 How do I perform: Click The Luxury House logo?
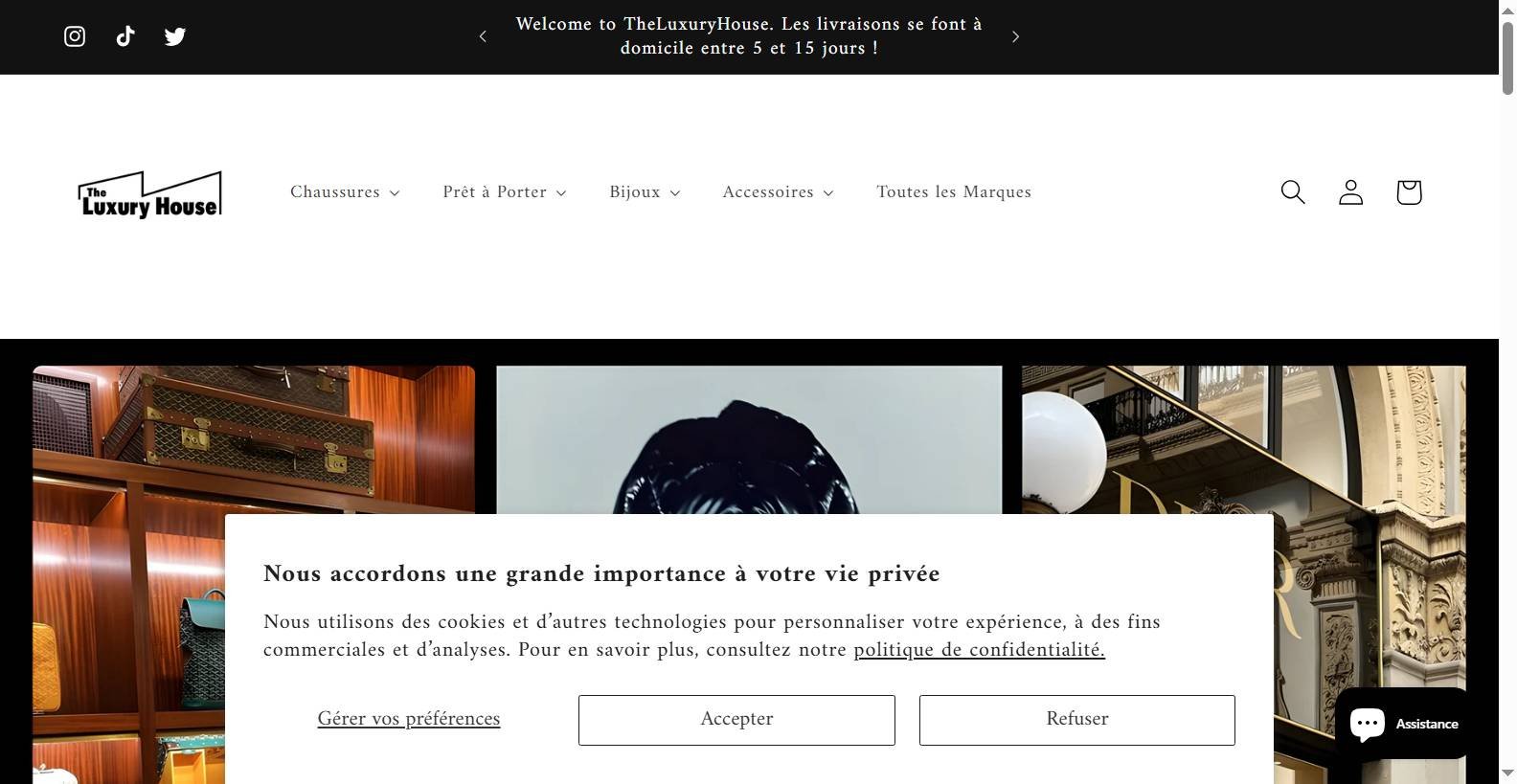tap(150, 194)
